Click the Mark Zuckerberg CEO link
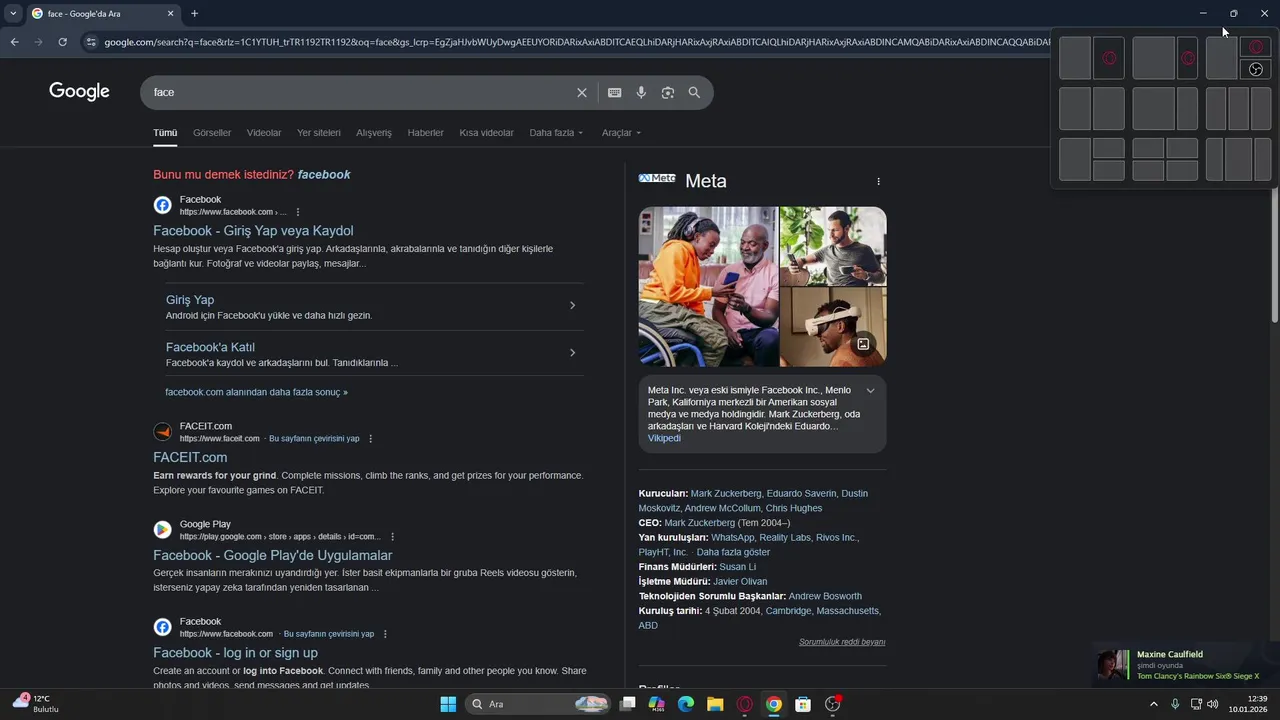Image resolution: width=1280 pixels, height=720 pixels. pyautogui.click(x=699, y=522)
